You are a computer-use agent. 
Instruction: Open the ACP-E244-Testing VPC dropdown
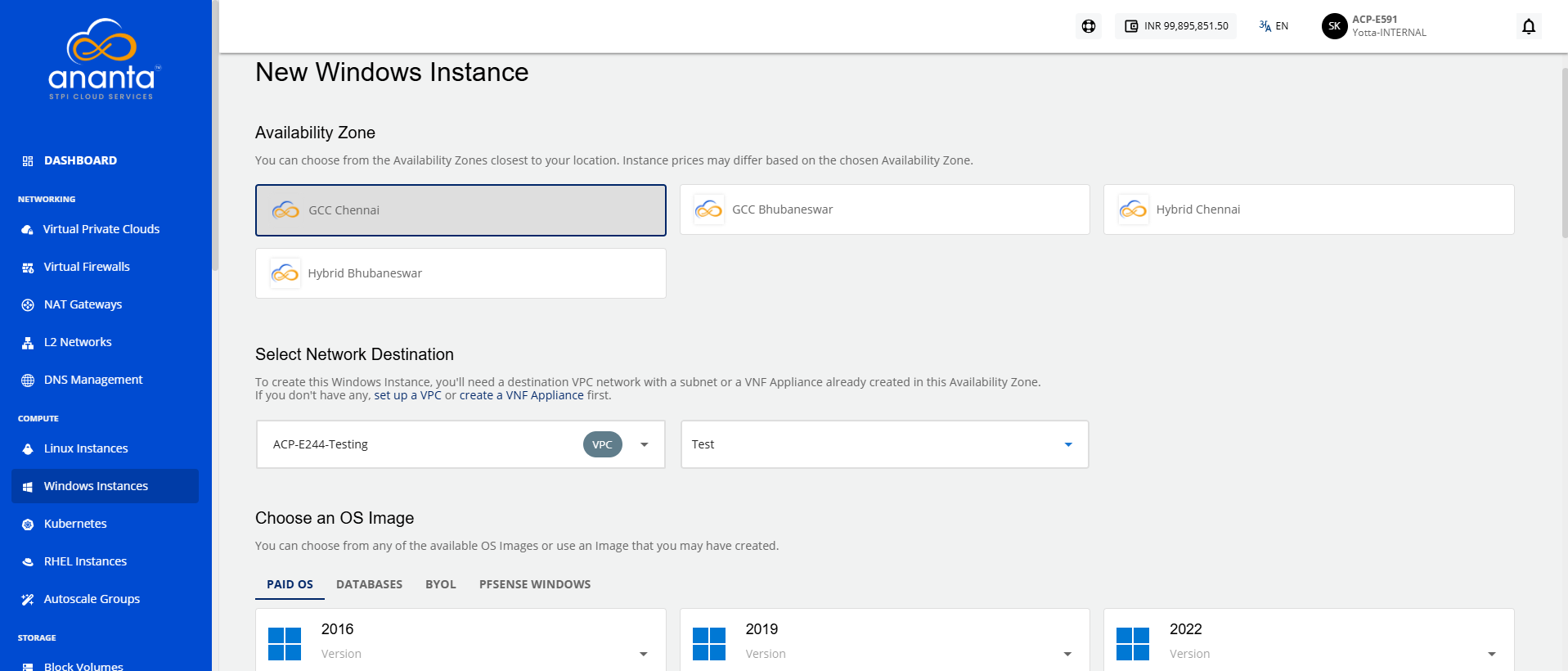coord(461,444)
